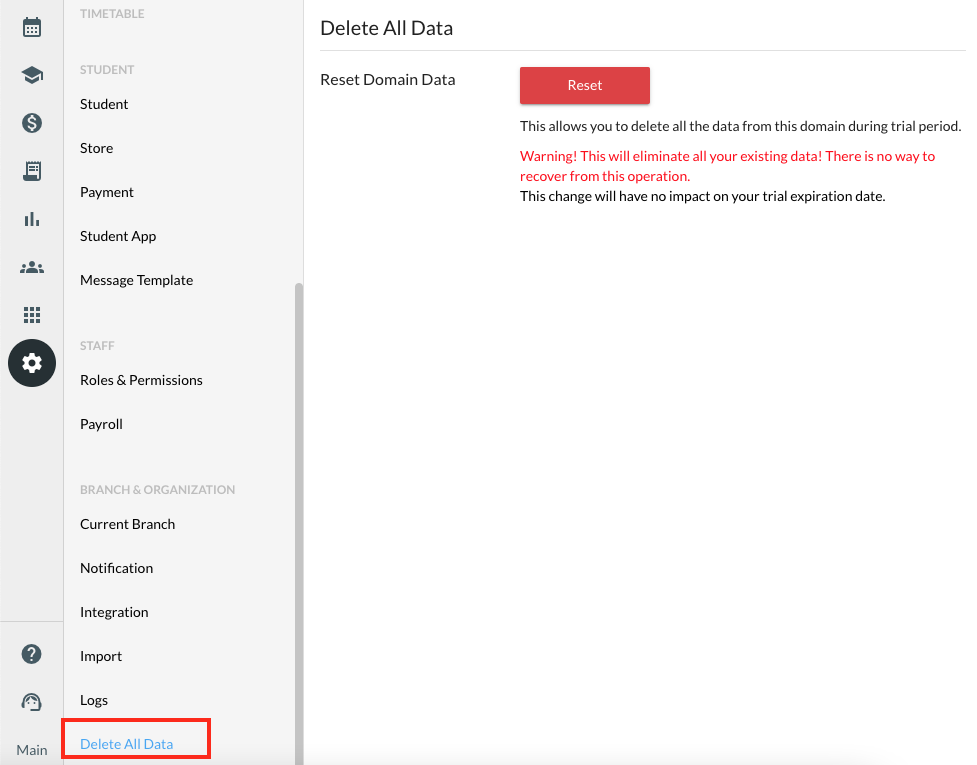Open the Integration settings page
Screen dimensions: 977x765
click(x=114, y=612)
